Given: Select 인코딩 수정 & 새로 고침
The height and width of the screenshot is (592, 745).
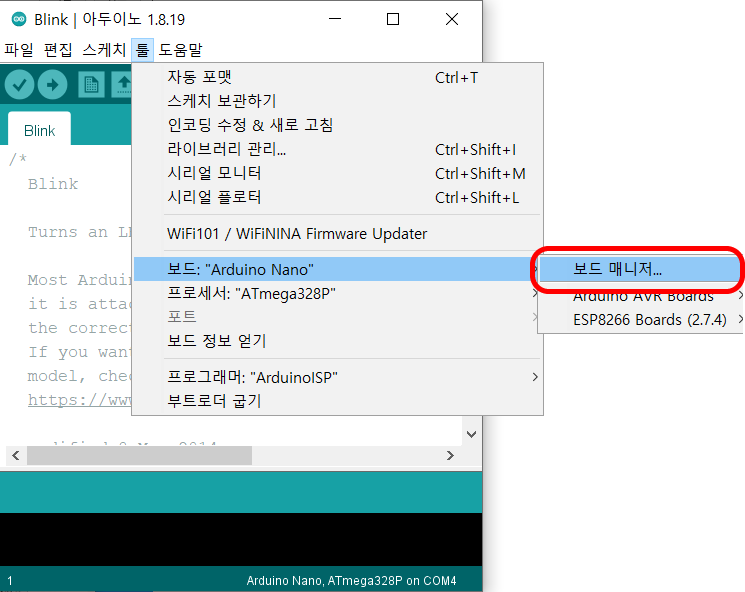Looking at the screenshot, I should pos(337,125).
